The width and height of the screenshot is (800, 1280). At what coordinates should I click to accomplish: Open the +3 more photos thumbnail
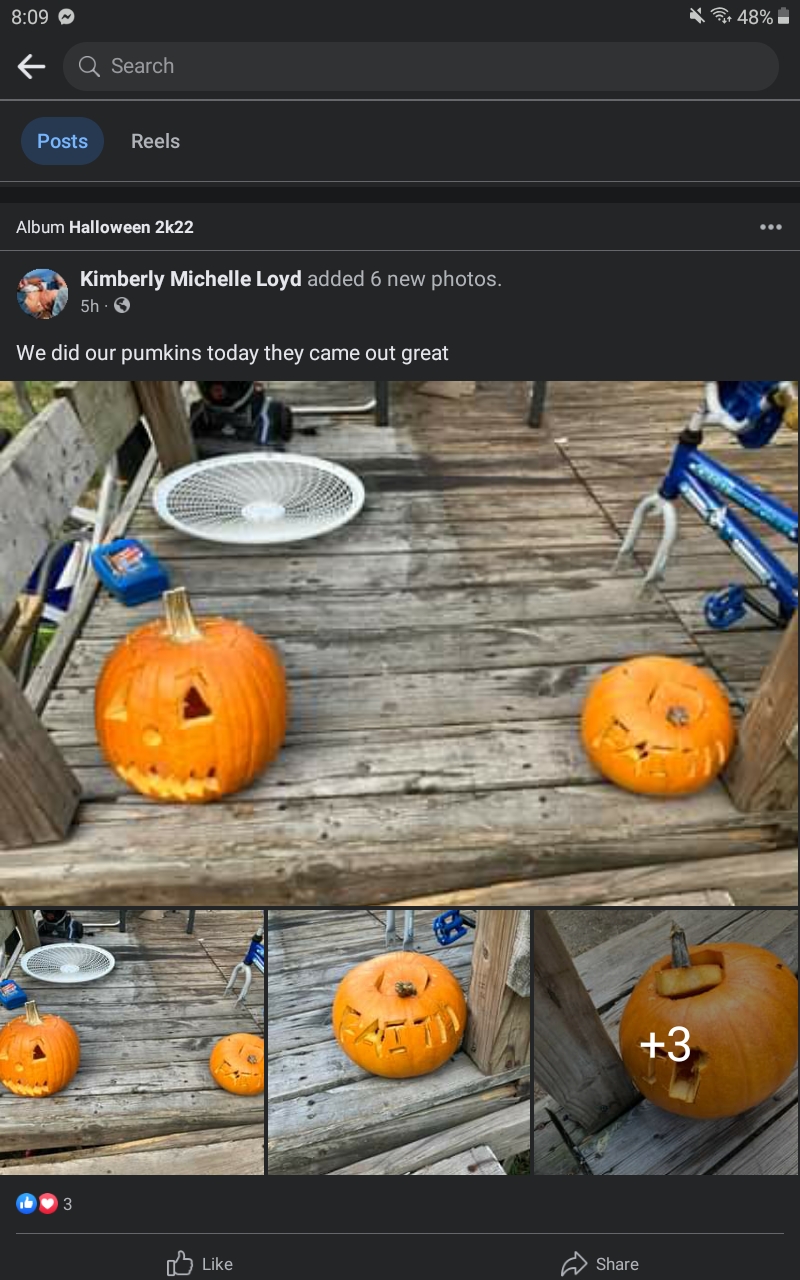click(x=666, y=1042)
